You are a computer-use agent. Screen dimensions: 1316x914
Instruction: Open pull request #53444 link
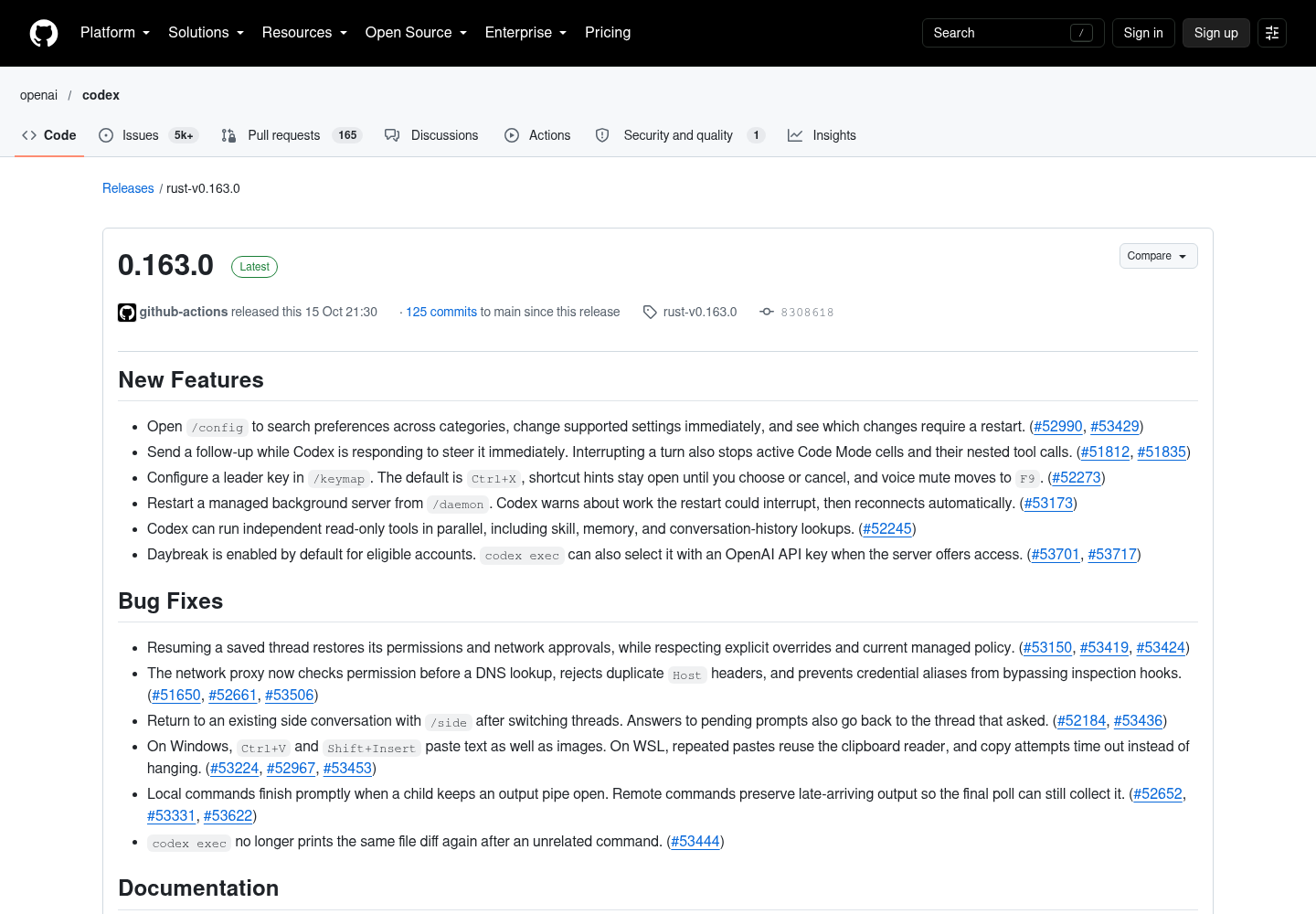click(x=695, y=842)
